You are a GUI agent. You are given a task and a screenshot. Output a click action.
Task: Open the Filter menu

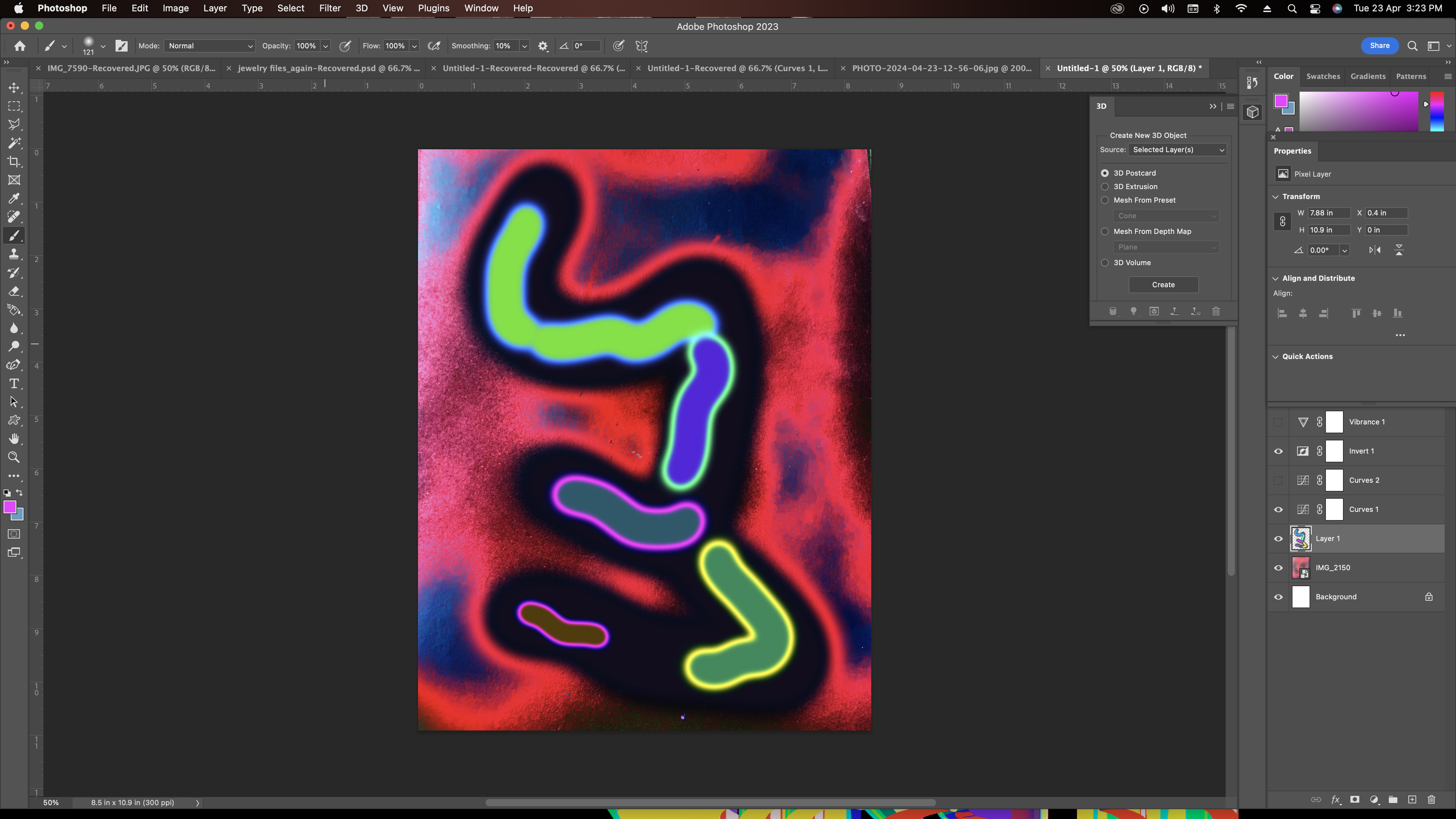tap(330, 8)
